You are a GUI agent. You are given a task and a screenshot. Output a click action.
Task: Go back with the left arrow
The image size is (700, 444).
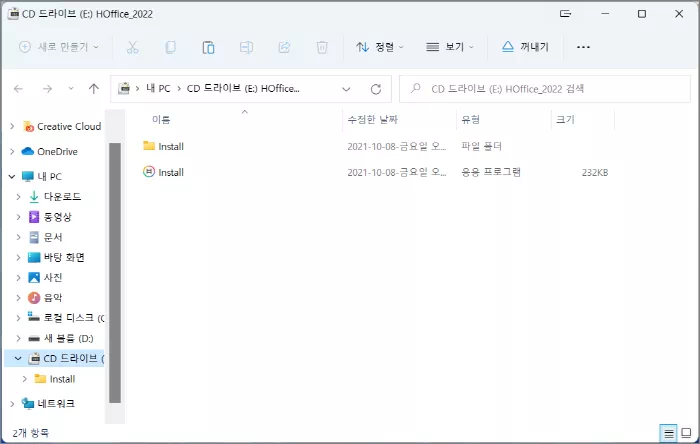[x=18, y=89]
